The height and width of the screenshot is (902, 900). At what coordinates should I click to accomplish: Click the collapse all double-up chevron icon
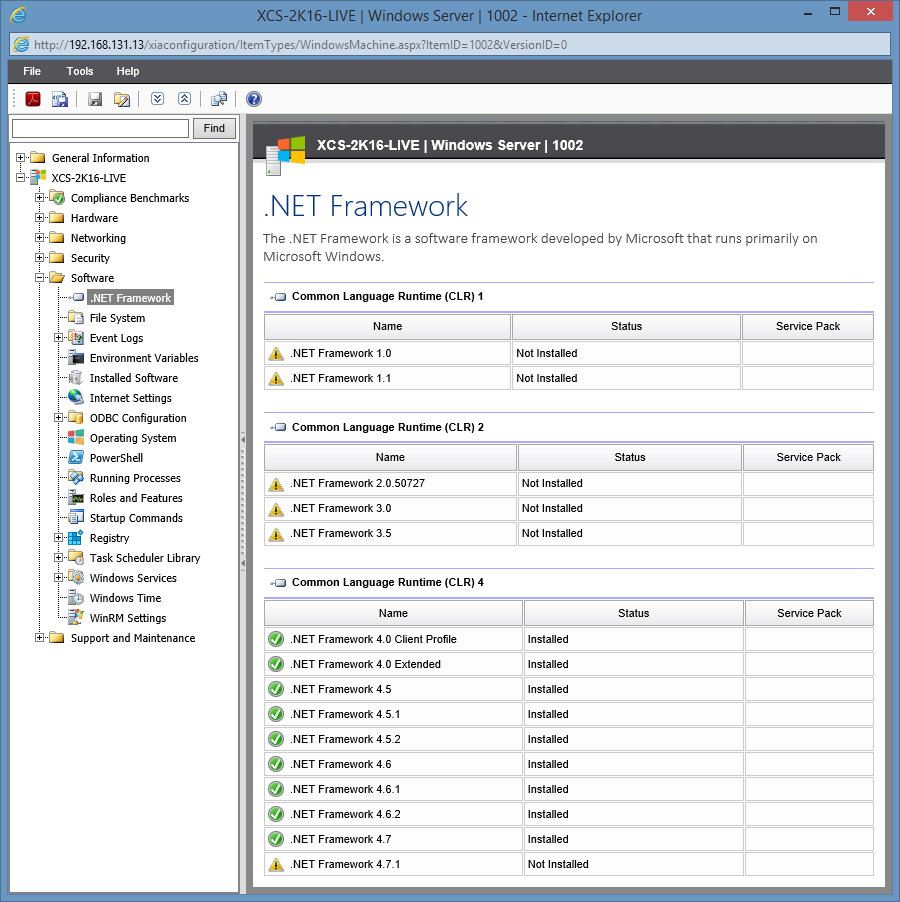click(x=184, y=99)
